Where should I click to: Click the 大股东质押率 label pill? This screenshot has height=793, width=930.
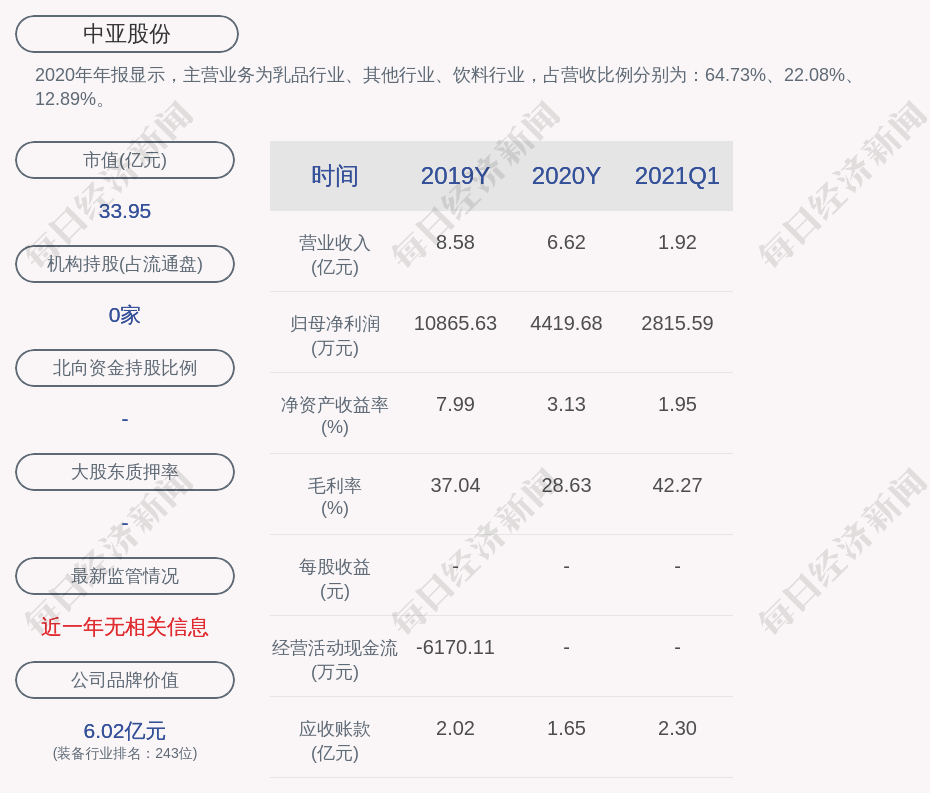(125, 472)
